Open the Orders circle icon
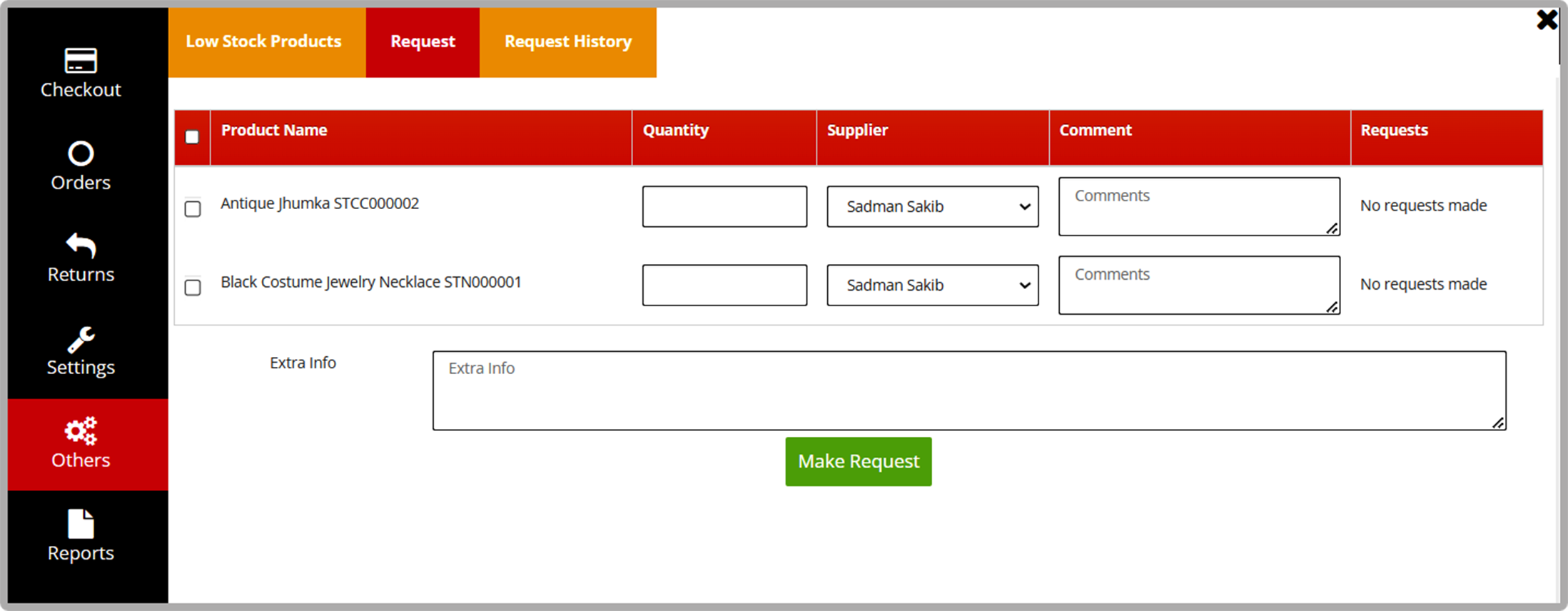1568x611 pixels. 81,153
